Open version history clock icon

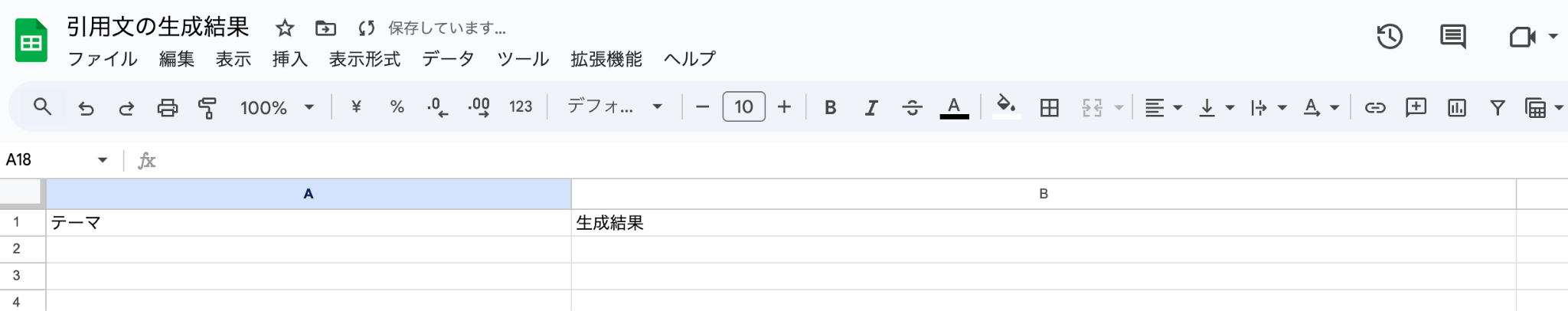[x=1389, y=37]
